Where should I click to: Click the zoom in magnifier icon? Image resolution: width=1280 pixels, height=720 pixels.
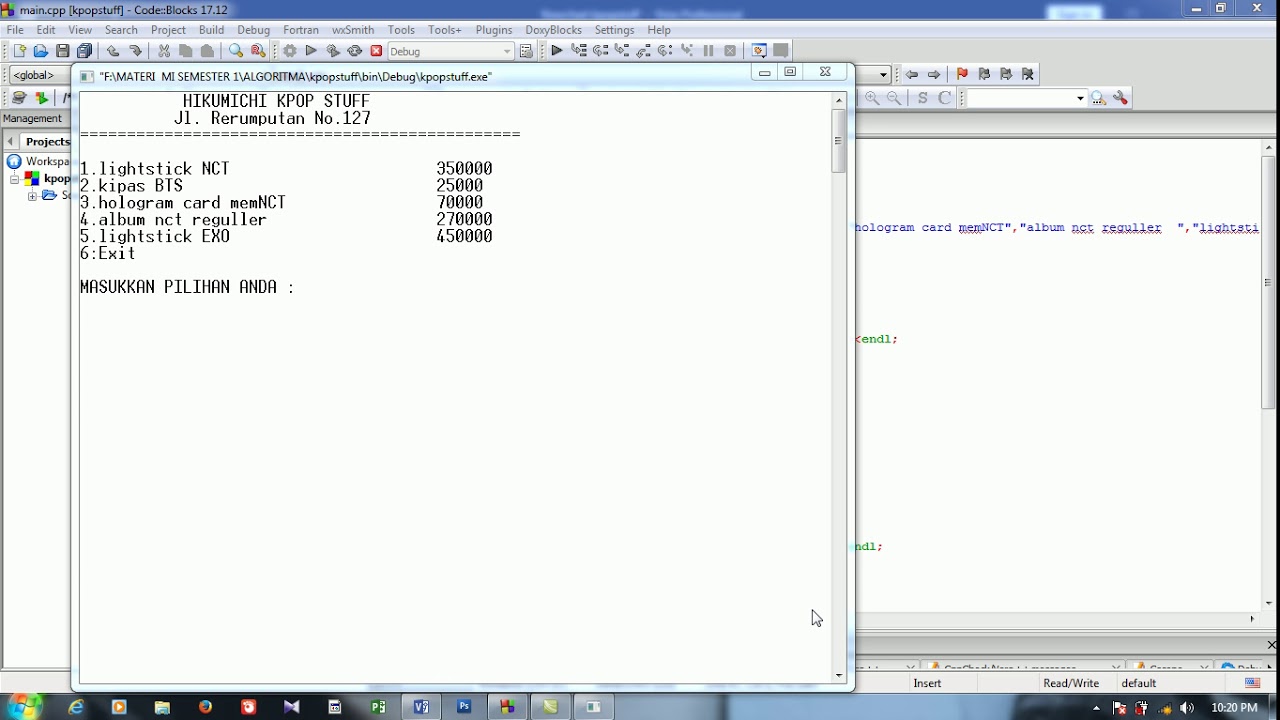pos(872,98)
